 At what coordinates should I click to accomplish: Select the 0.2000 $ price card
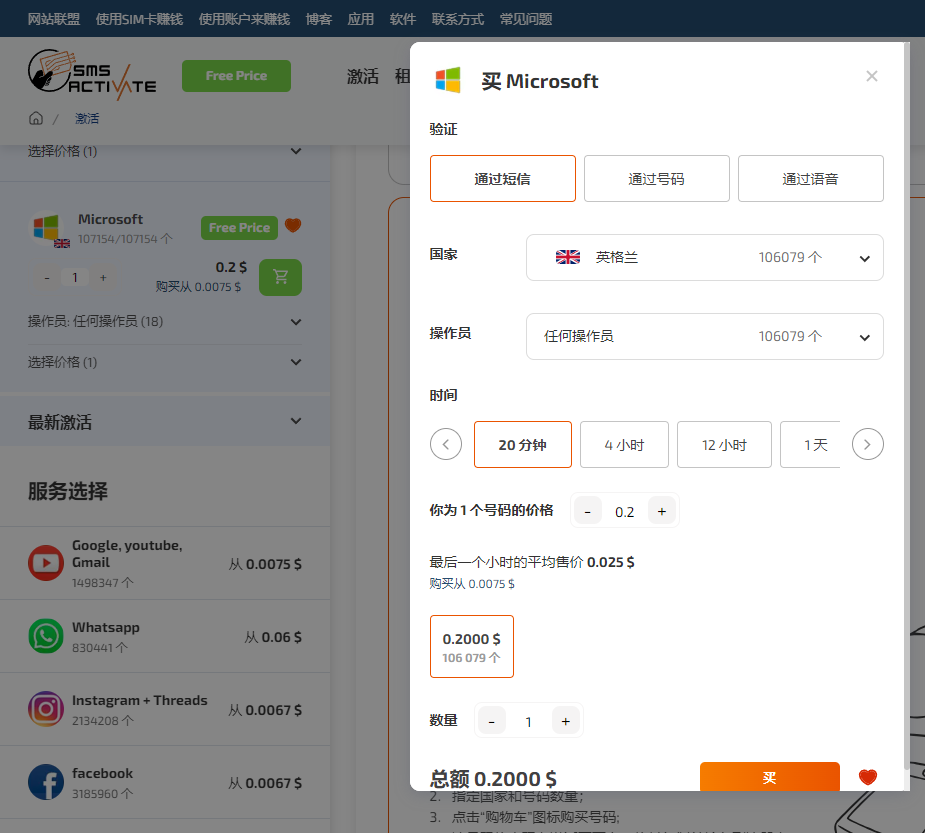(472, 647)
